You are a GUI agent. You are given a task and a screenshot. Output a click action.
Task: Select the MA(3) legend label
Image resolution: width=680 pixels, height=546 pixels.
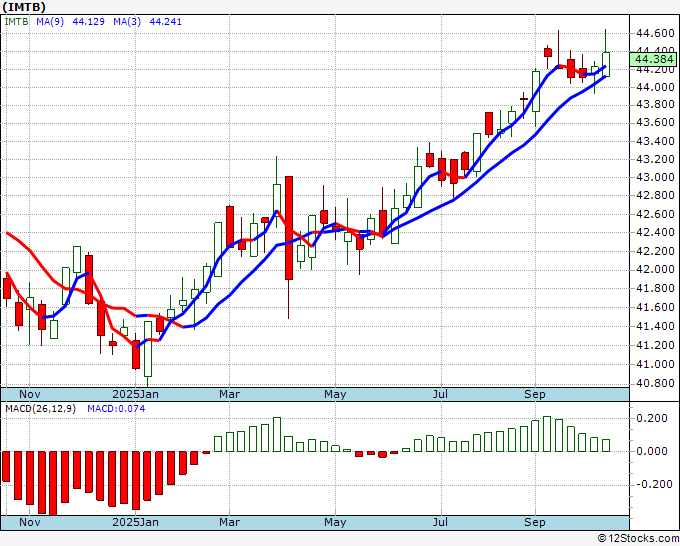(x=127, y=22)
